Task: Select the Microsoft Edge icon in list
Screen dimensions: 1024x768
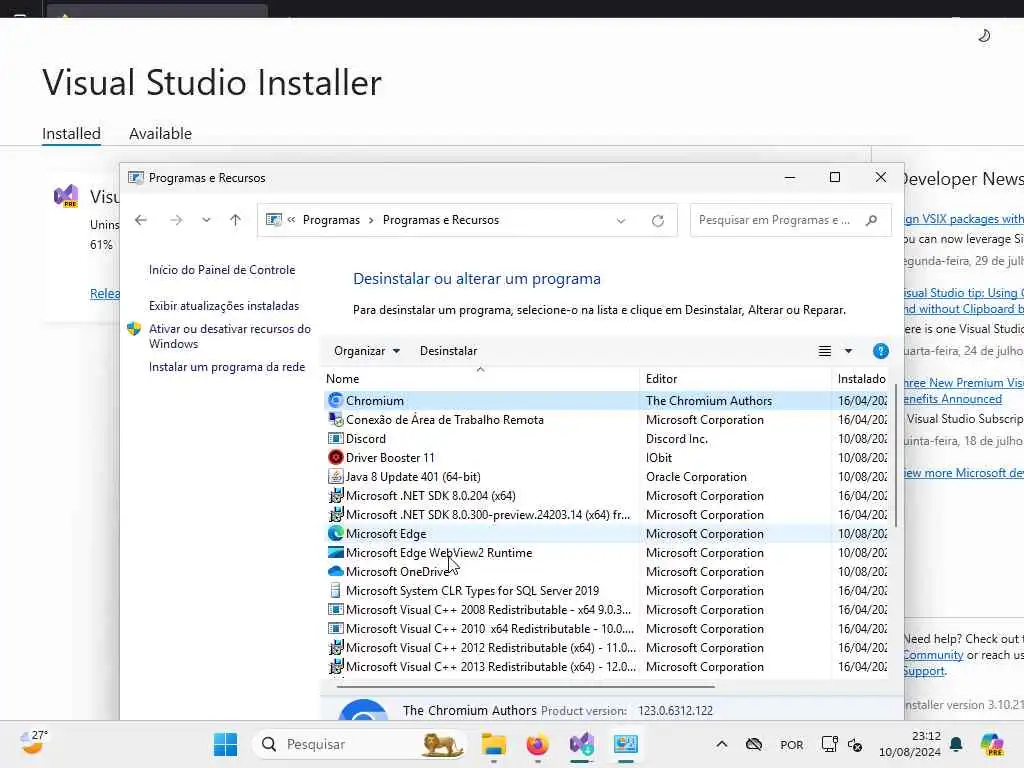Action: 336,533
